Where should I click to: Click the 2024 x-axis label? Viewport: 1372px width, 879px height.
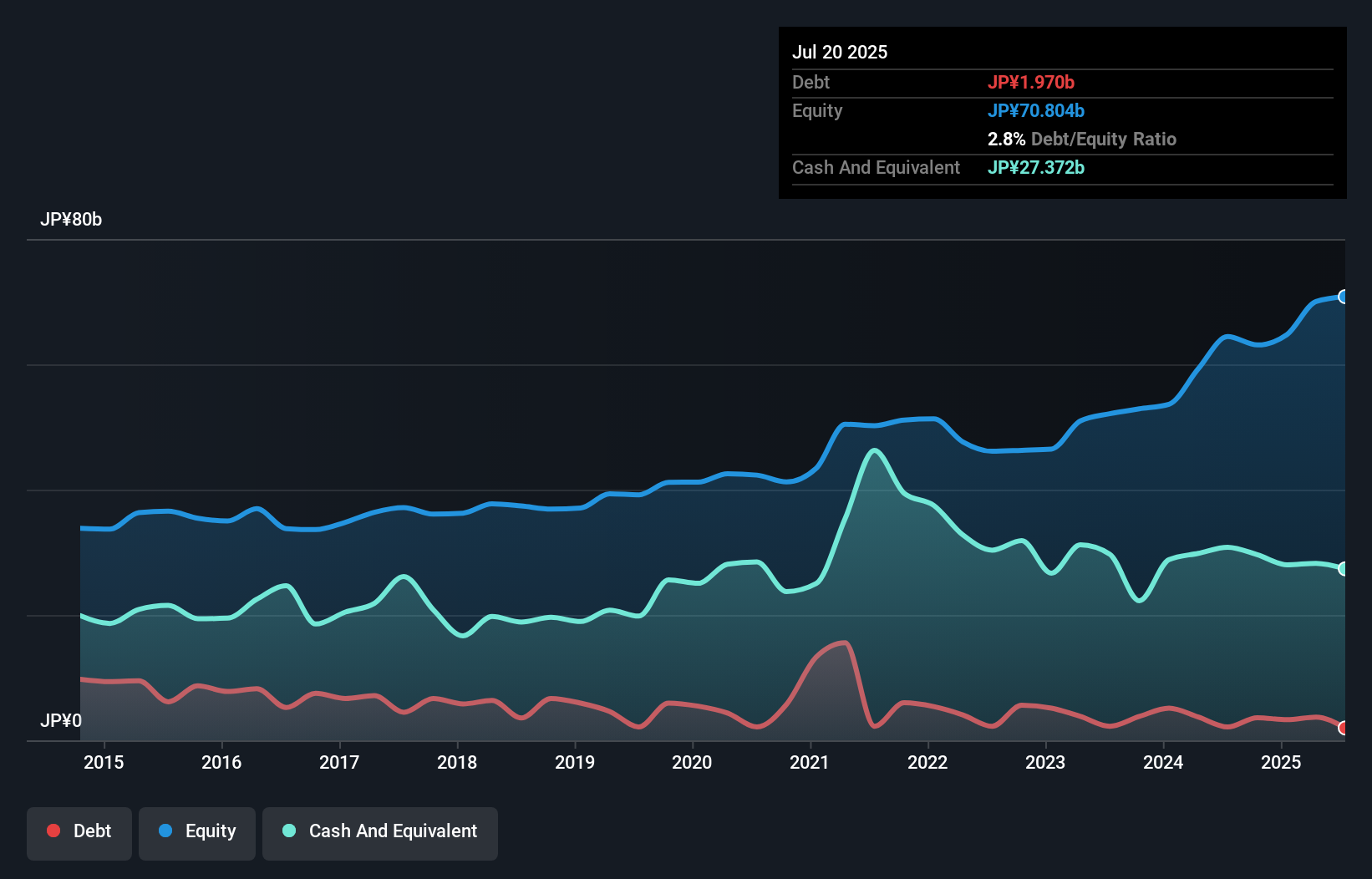click(x=1163, y=762)
